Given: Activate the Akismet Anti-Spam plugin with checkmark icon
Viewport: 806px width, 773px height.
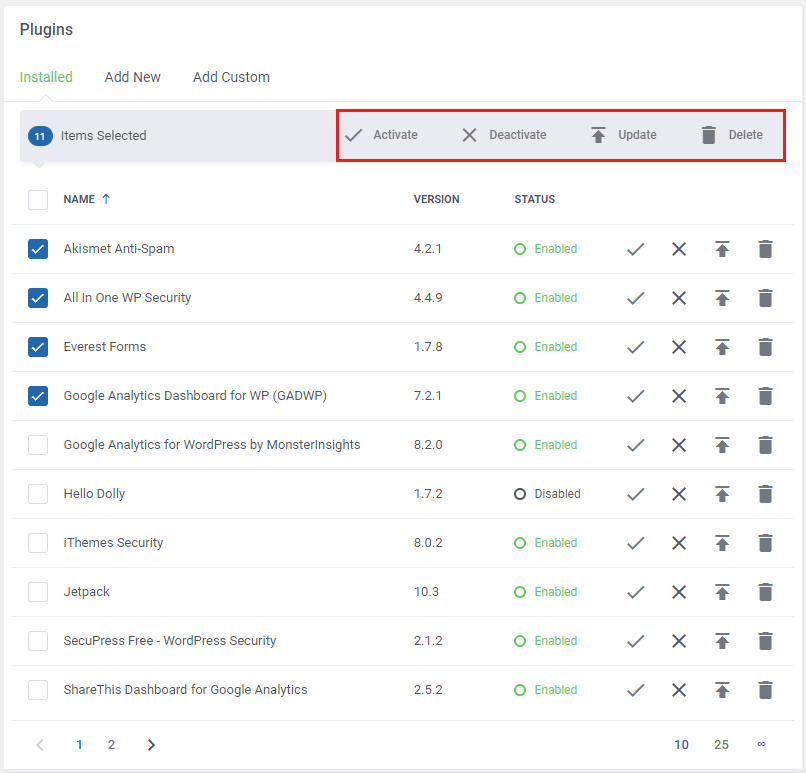Looking at the screenshot, I should click(635, 249).
